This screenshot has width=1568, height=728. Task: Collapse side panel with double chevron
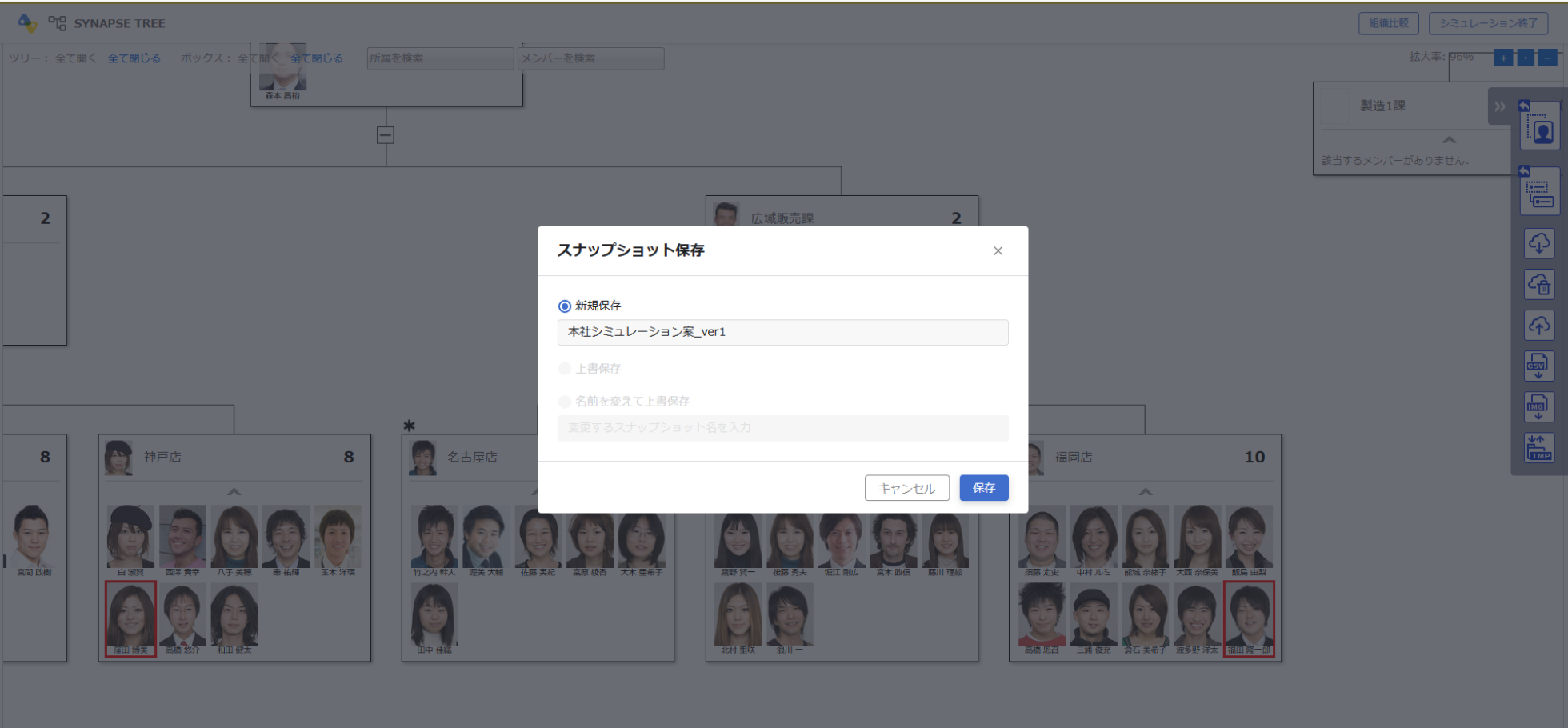coord(1500,106)
